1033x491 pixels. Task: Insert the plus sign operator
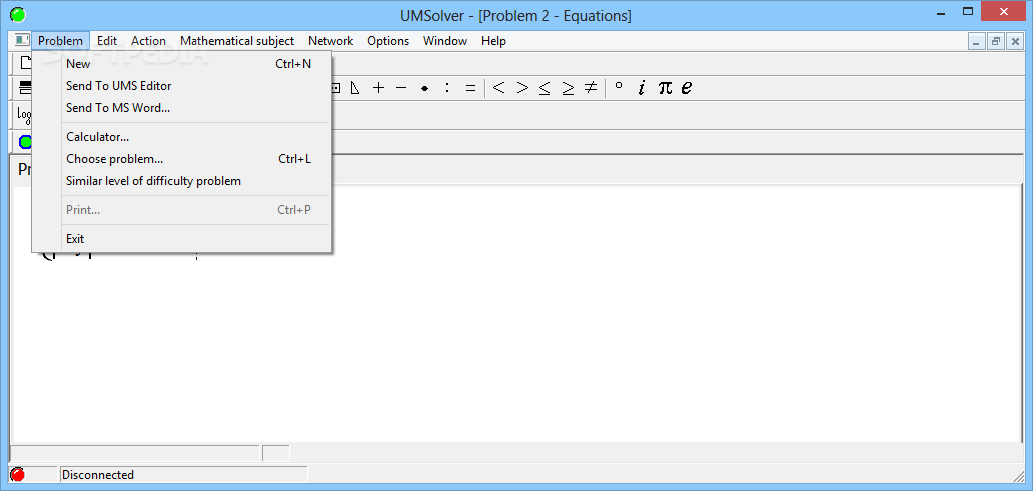[x=378, y=88]
